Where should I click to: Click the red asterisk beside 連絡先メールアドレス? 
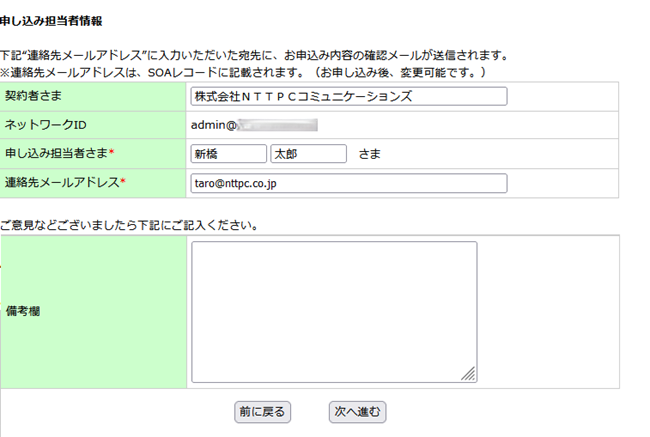[123, 182]
